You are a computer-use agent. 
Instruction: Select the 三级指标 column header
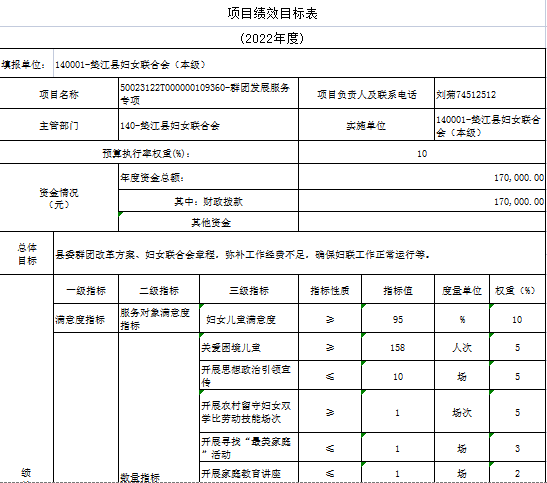tap(249, 290)
